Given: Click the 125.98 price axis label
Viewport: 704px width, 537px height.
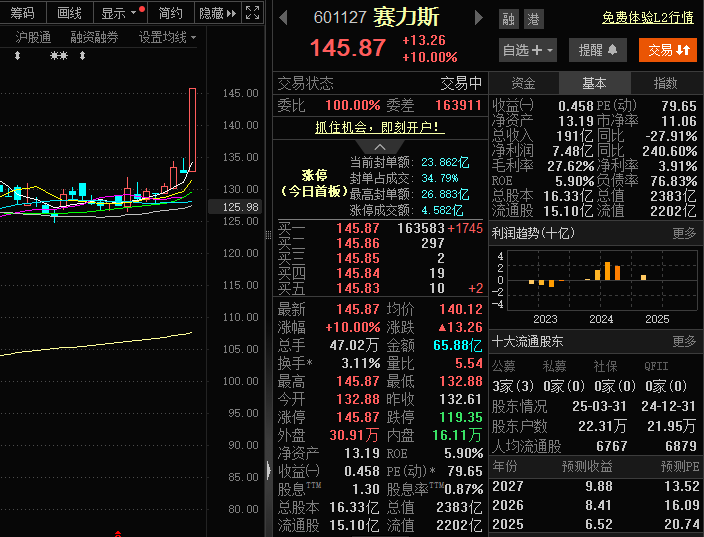Looking at the screenshot, I should pyautogui.click(x=234, y=207).
